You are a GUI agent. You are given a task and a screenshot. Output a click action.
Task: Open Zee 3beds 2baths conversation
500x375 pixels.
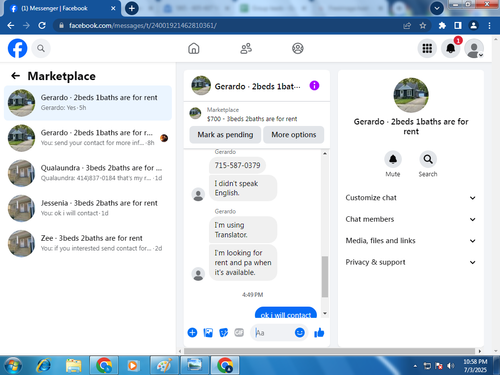[x=88, y=243]
